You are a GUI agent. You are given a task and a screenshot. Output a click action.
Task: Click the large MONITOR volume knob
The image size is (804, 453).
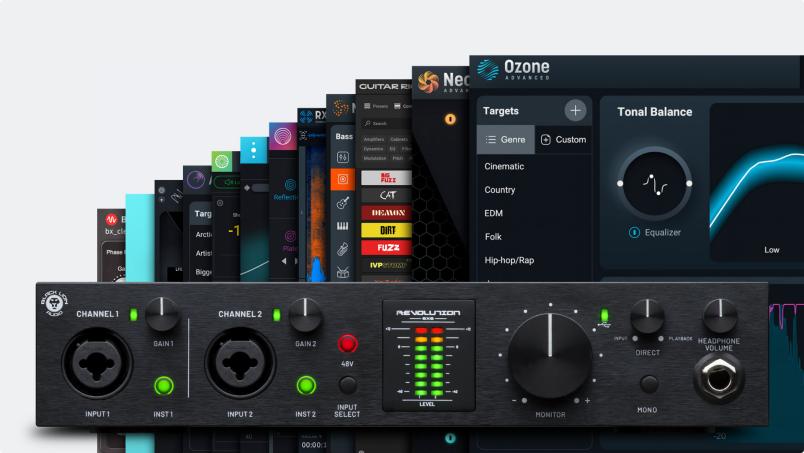[549, 355]
